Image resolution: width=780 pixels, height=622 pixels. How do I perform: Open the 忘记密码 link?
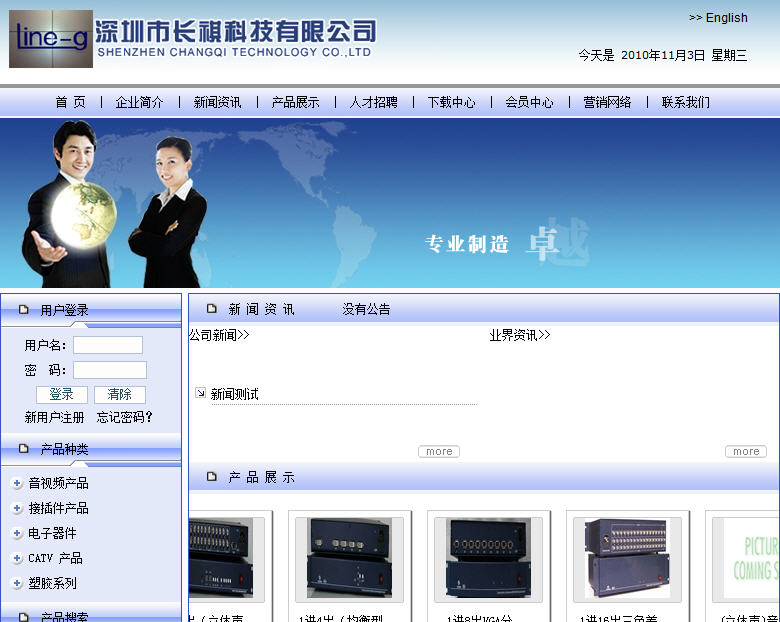(124, 417)
